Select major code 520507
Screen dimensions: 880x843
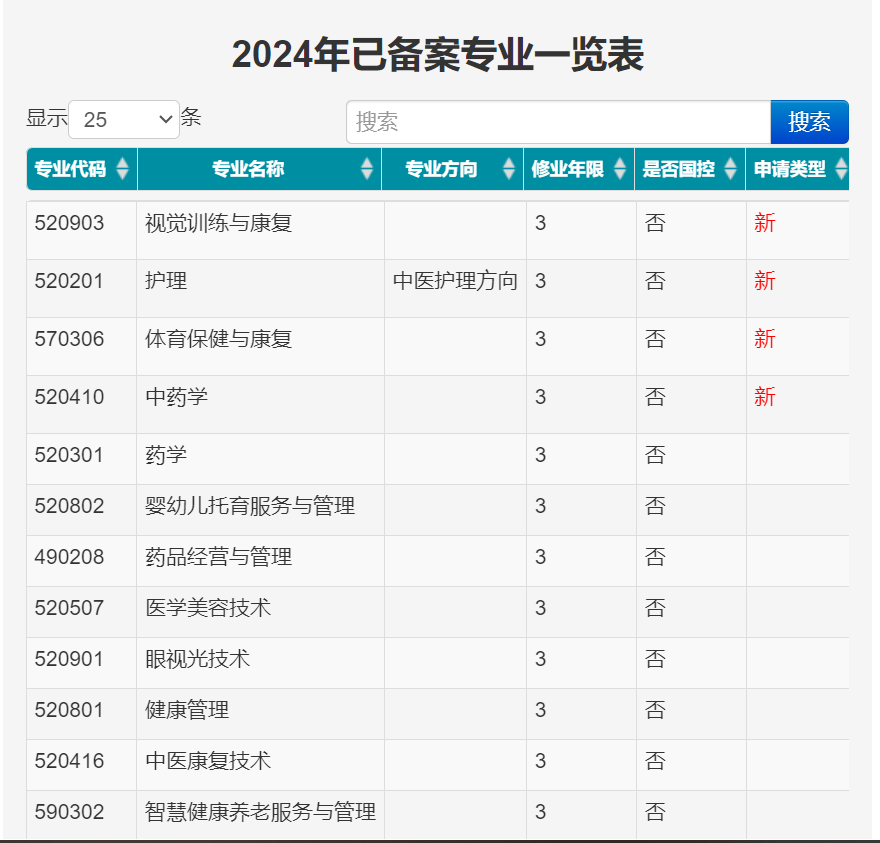click(x=69, y=608)
